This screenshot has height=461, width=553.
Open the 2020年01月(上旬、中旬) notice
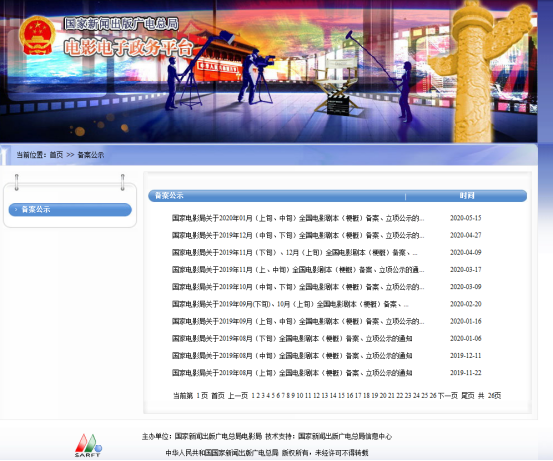tap(298, 218)
